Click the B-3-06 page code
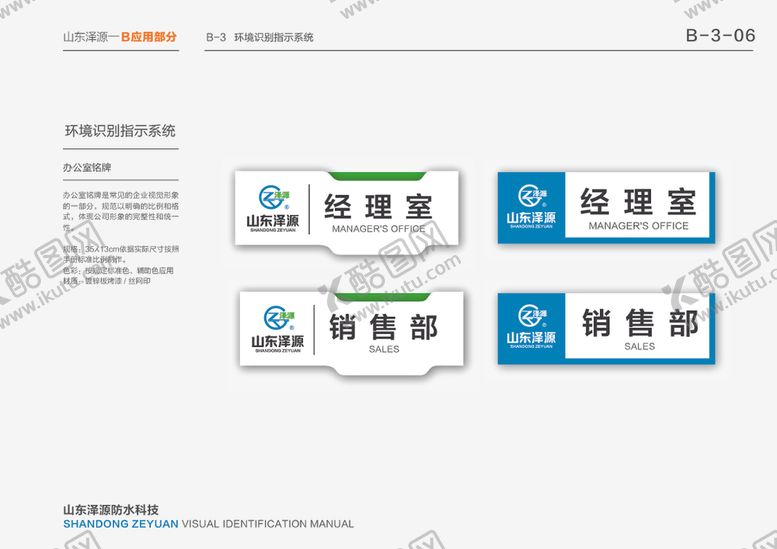The width and height of the screenshot is (777, 549). [721, 35]
